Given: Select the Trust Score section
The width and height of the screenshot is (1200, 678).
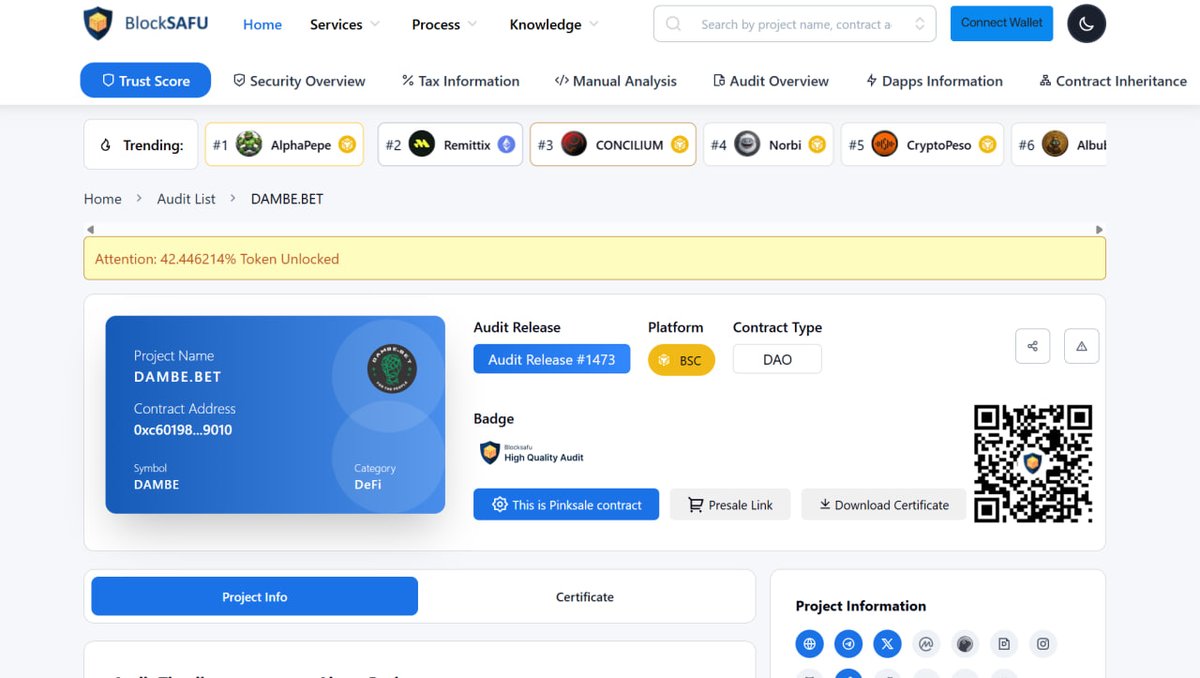Looking at the screenshot, I should [145, 80].
